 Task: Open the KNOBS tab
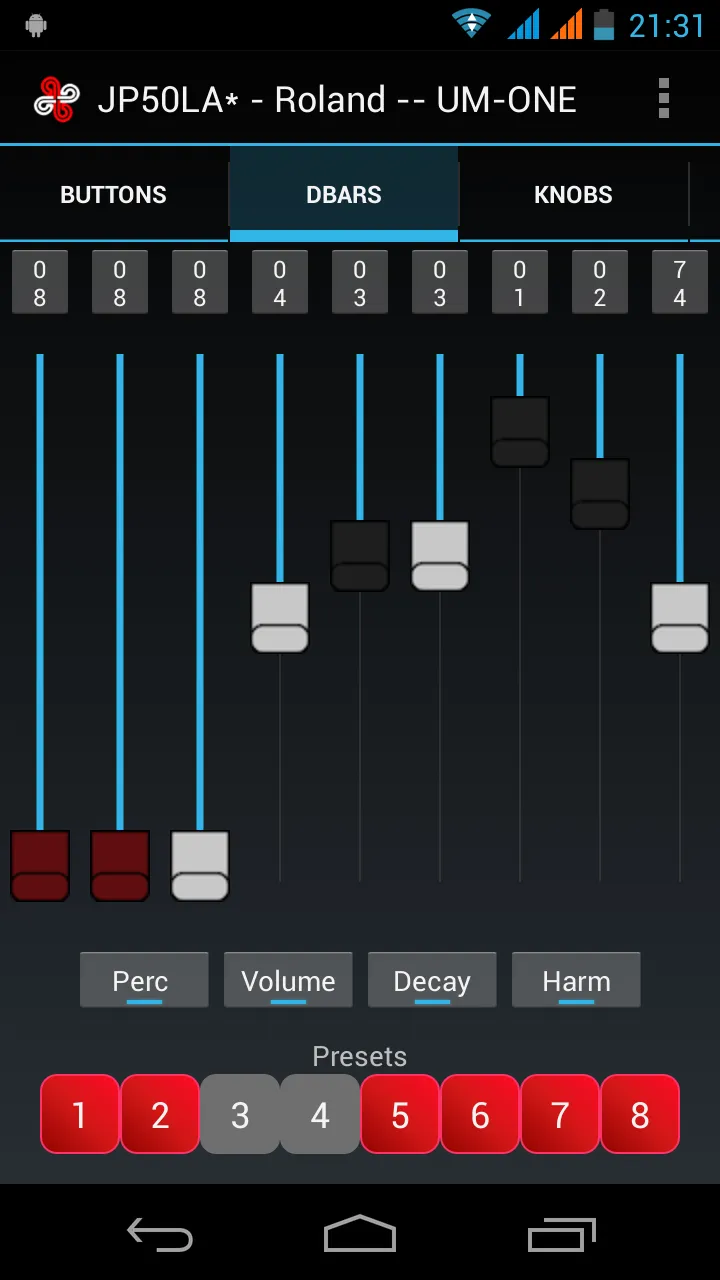[x=574, y=195]
